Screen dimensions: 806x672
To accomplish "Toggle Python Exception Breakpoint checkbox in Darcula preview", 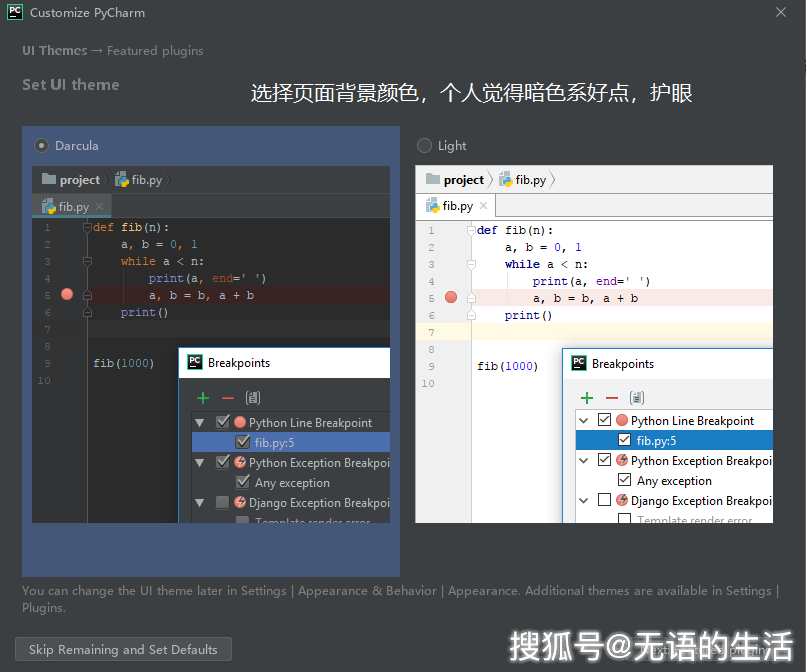I will coord(223,462).
